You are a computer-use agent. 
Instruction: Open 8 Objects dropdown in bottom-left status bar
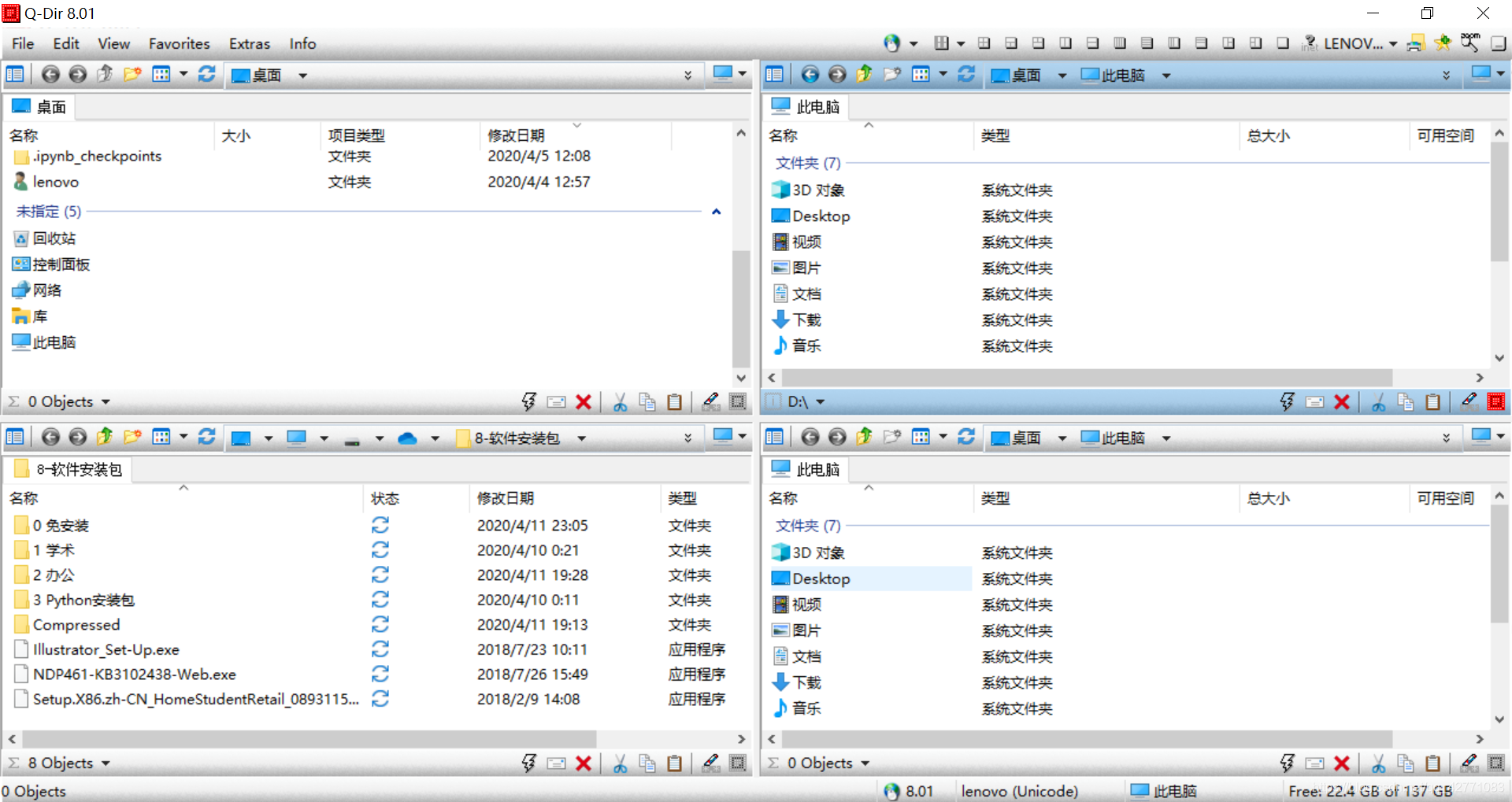(106, 763)
